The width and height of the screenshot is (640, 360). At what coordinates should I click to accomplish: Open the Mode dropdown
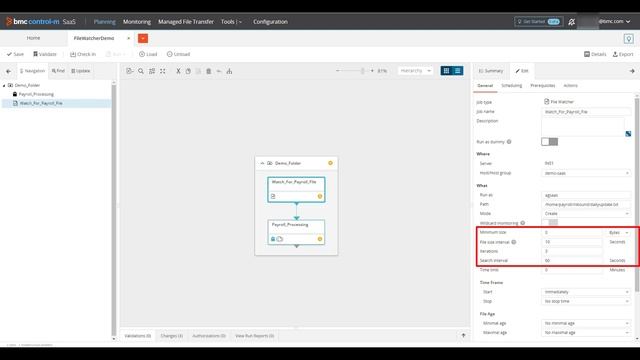[586, 213]
